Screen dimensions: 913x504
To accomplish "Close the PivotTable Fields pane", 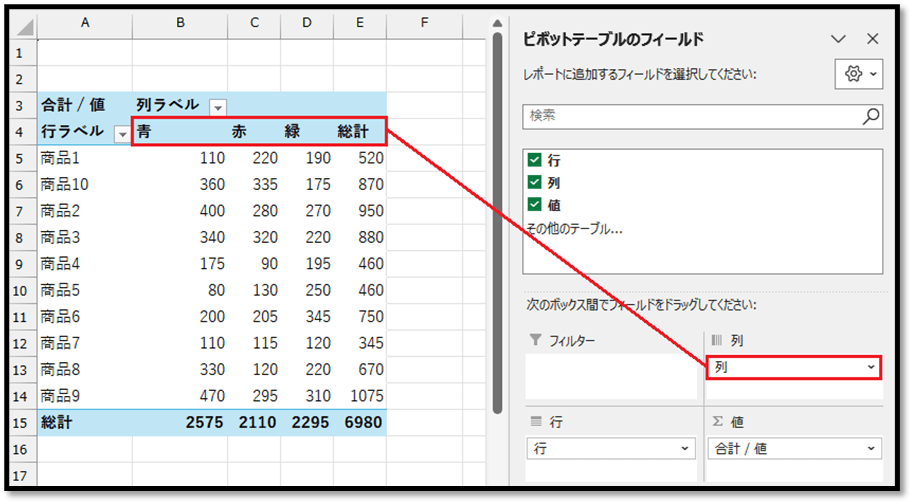I will (872, 40).
